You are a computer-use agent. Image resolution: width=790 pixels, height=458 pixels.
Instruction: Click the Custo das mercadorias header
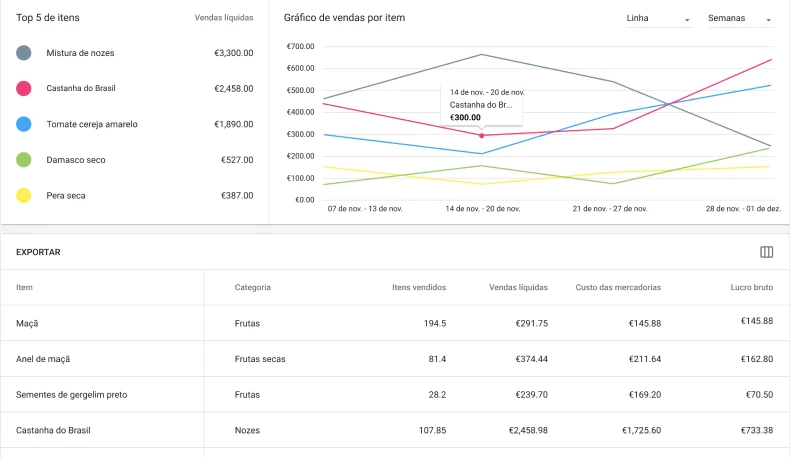point(618,287)
